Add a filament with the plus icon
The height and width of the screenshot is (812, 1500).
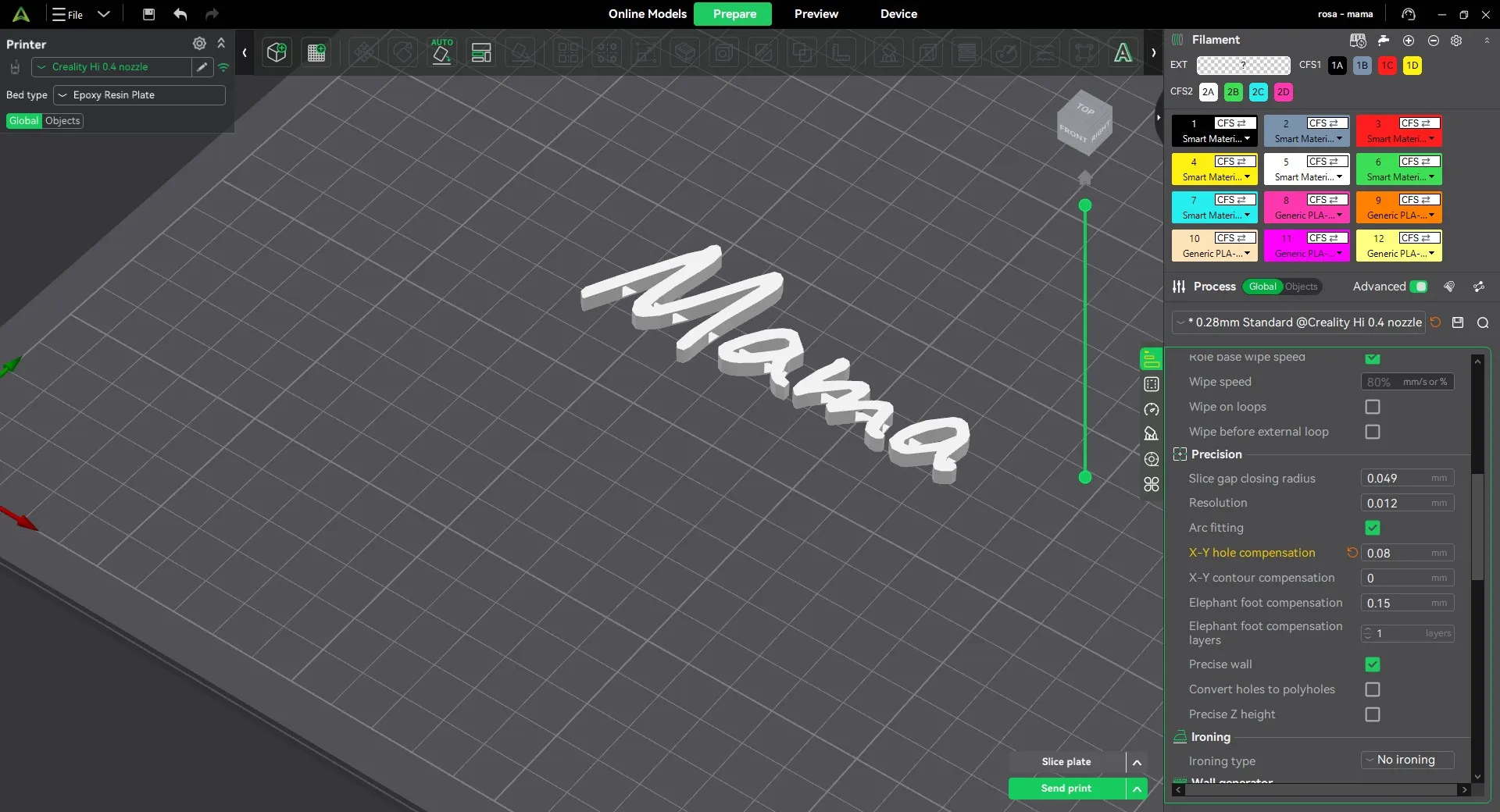tap(1408, 41)
